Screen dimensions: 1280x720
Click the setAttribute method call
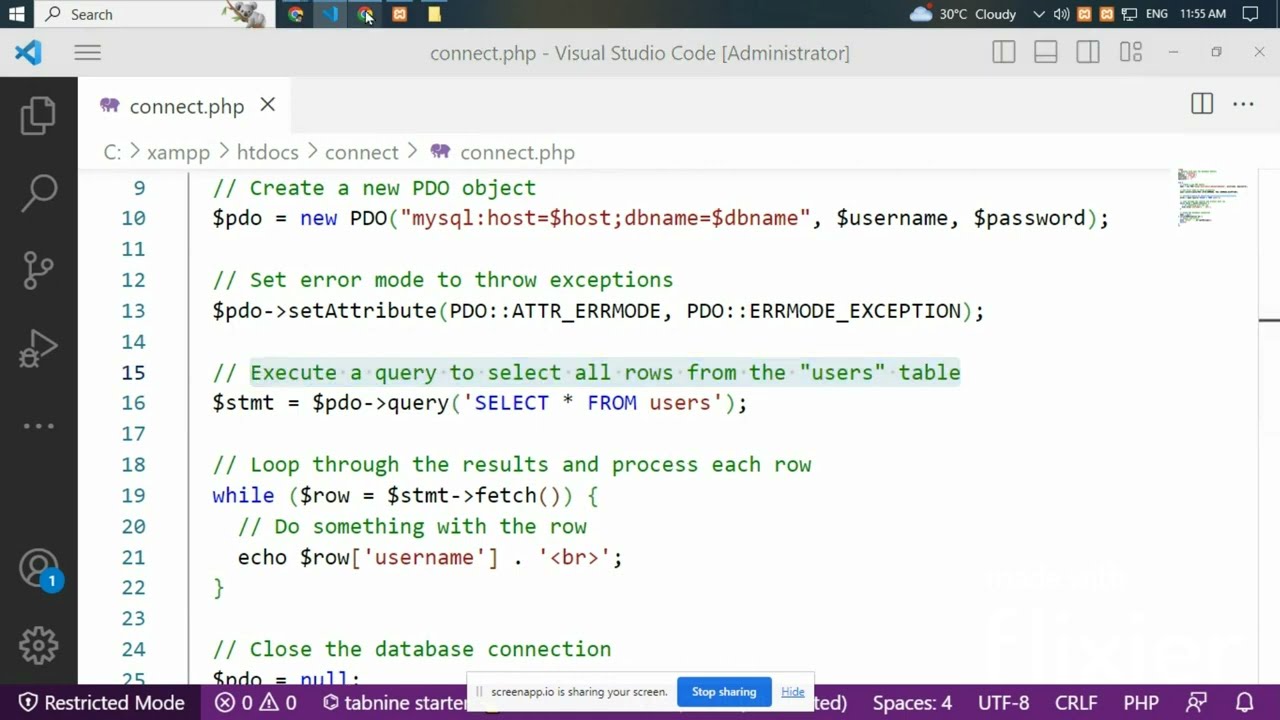coord(362,311)
